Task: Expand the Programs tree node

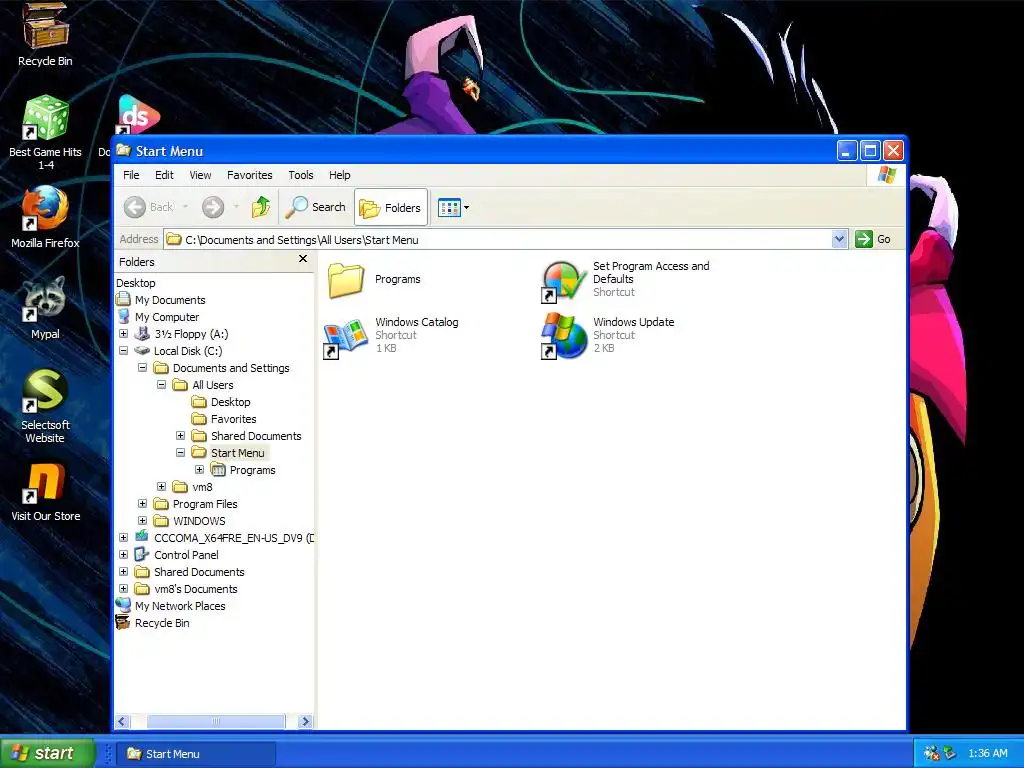Action: point(199,470)
